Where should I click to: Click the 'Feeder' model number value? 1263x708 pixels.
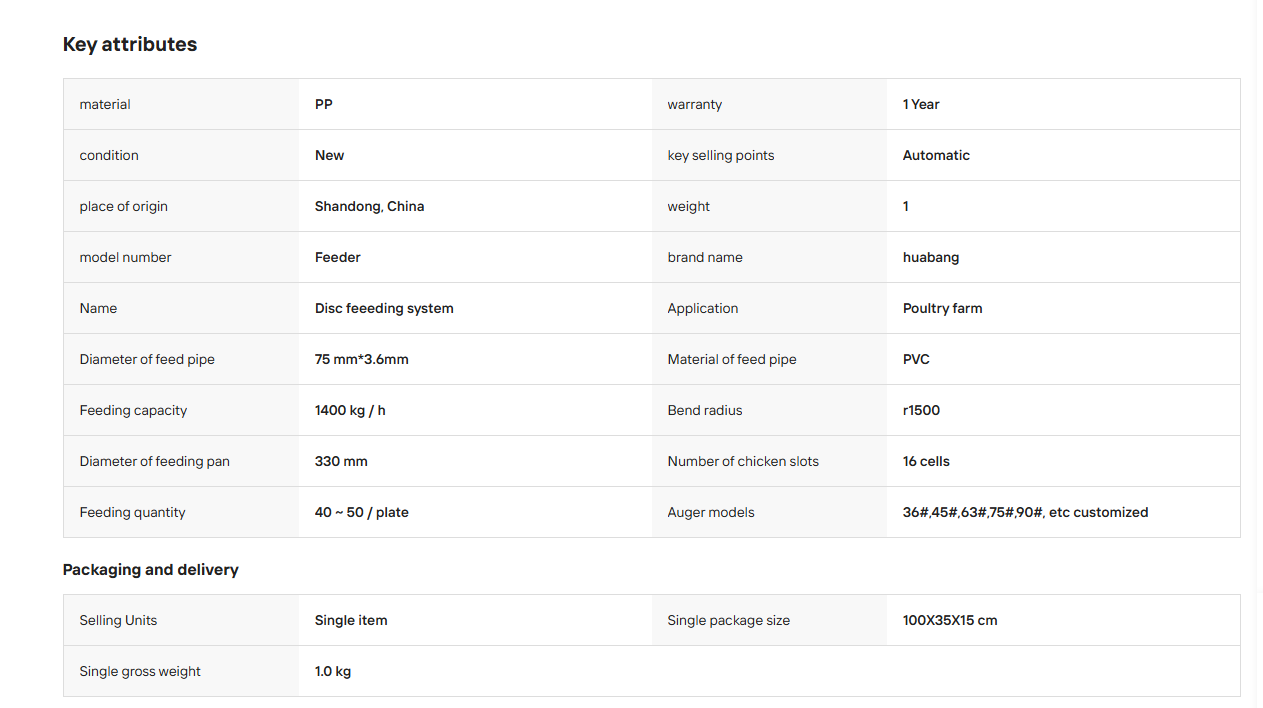(x=337, y=257)
